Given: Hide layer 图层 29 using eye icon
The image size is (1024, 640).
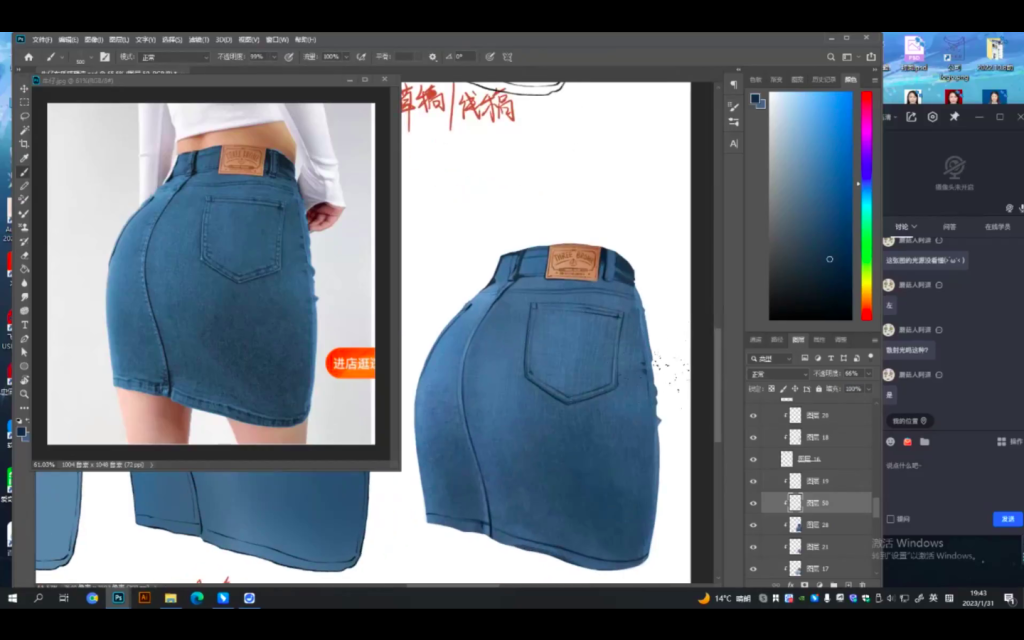Looking at the screenshot, I should click(753, 414).
